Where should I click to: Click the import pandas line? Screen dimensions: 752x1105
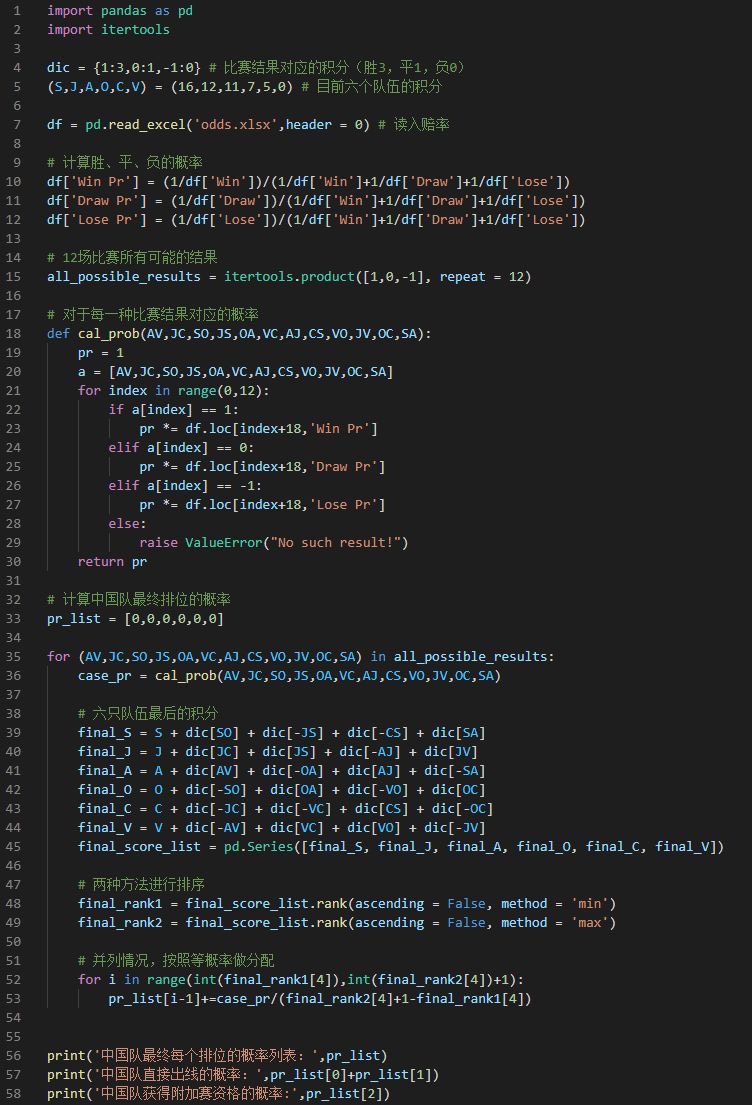(120, 11)
